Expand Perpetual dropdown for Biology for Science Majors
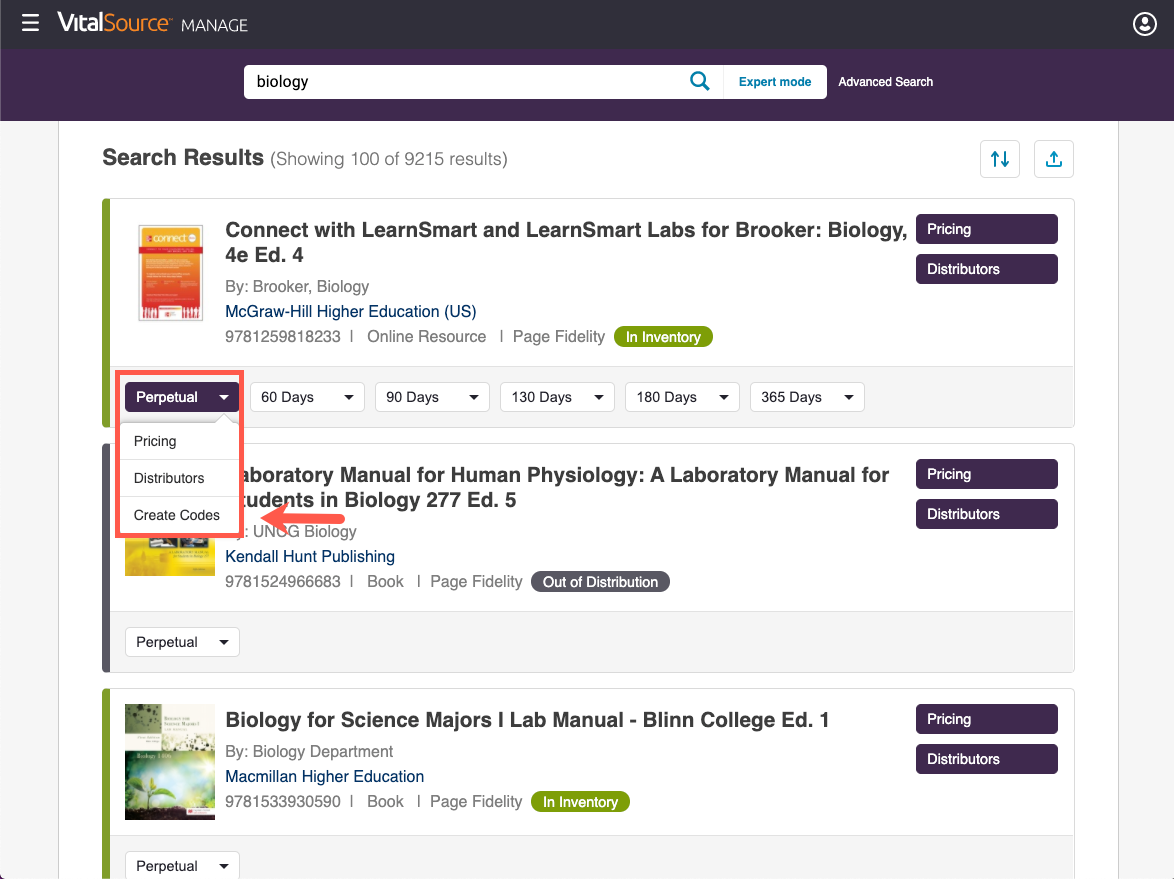1174x879 pixels. pyautogui.click(x=182, y=866)
